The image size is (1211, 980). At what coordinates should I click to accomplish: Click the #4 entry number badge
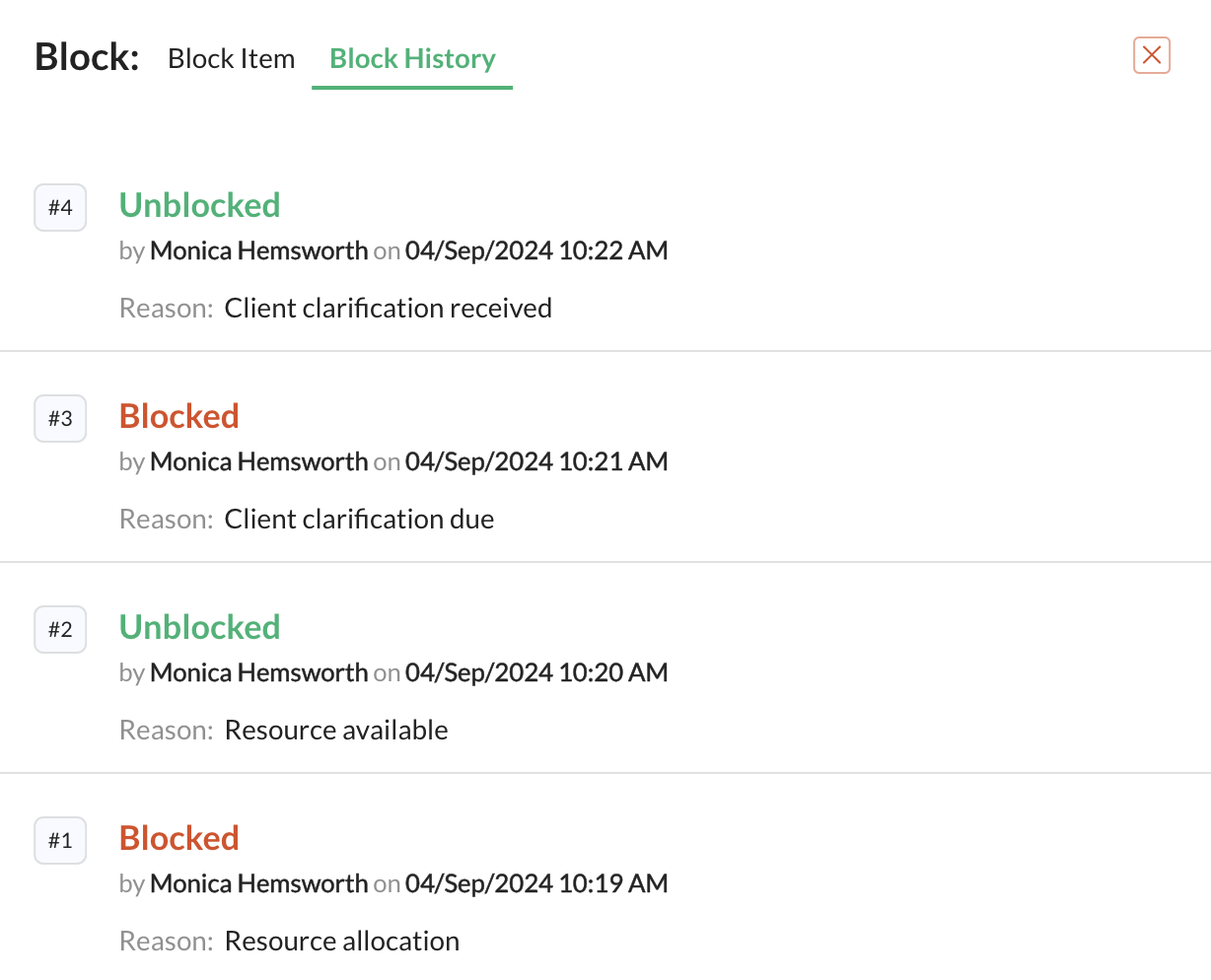[x=60, y=208]
